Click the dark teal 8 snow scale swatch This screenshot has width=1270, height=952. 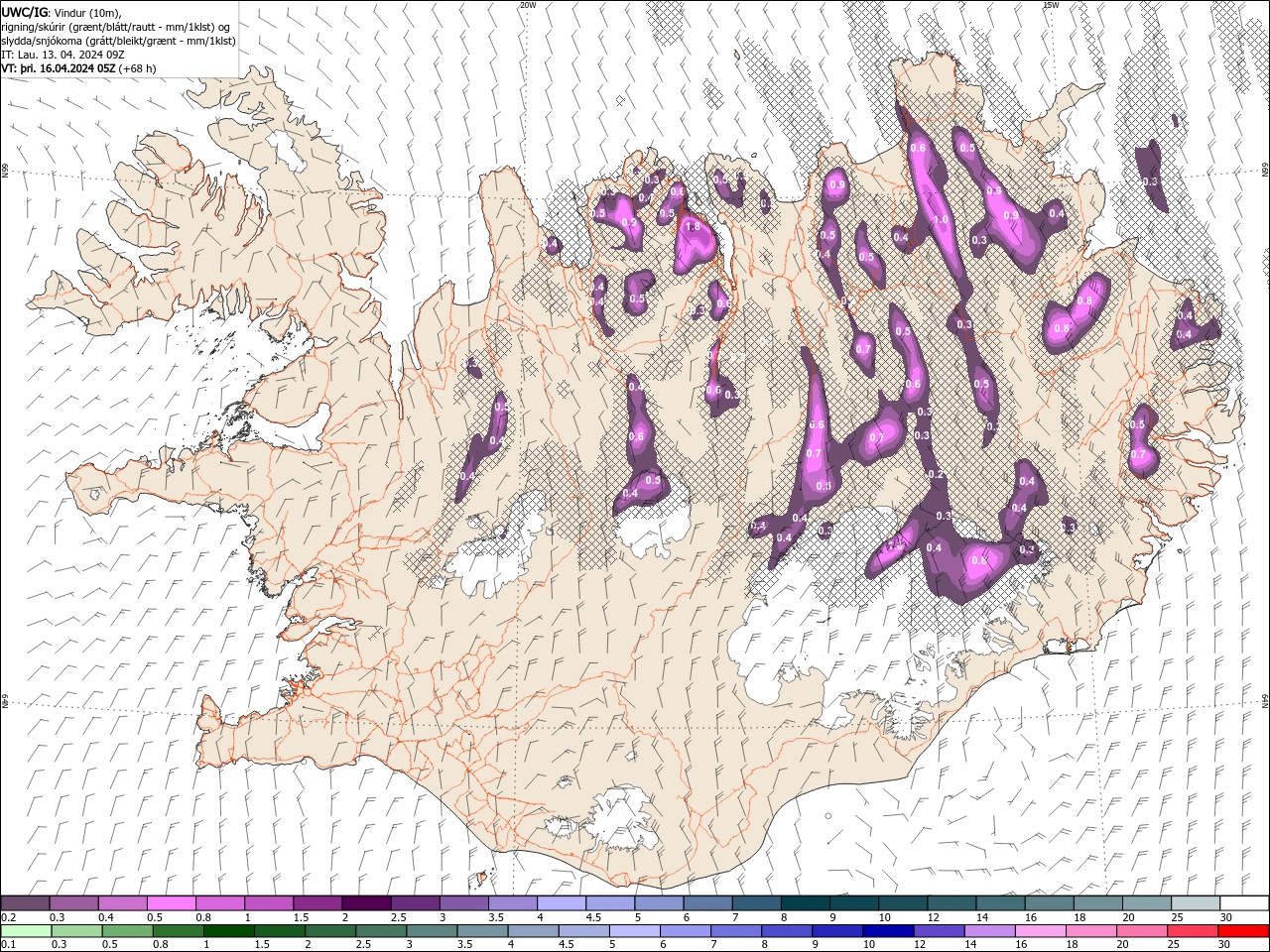pos(805,903)
